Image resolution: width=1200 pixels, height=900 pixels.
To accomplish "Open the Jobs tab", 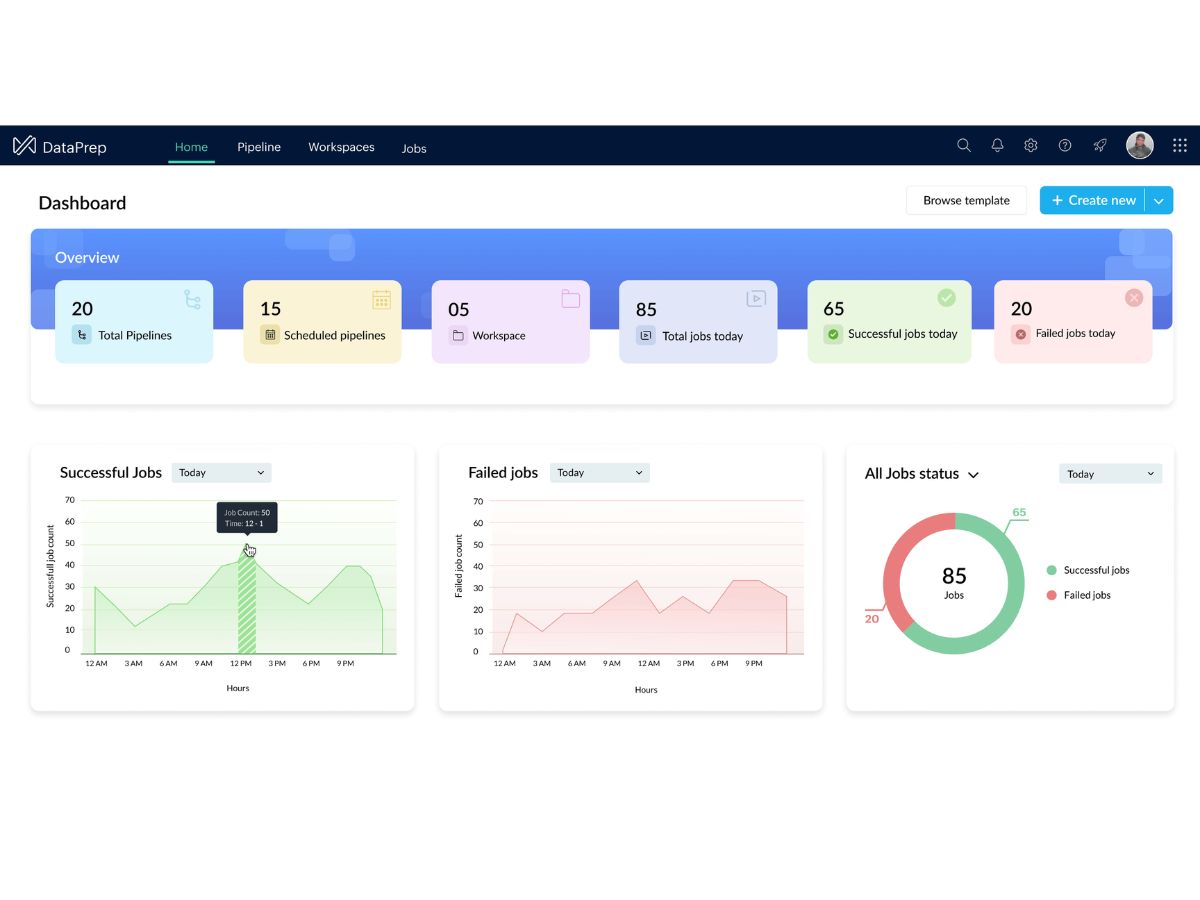I will tap(414, 148).
